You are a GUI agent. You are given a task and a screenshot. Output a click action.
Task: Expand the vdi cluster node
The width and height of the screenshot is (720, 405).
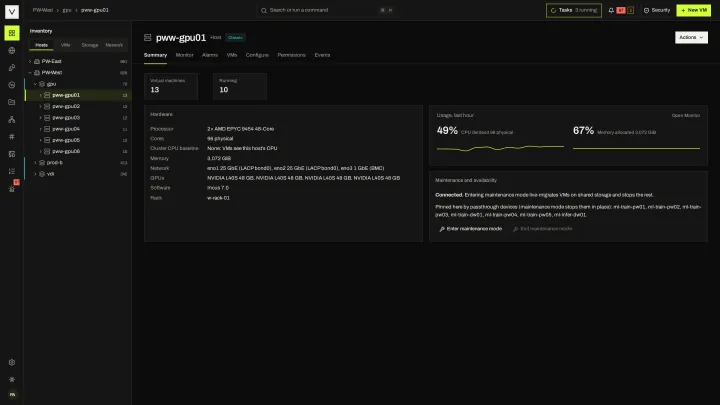[35, 174]
